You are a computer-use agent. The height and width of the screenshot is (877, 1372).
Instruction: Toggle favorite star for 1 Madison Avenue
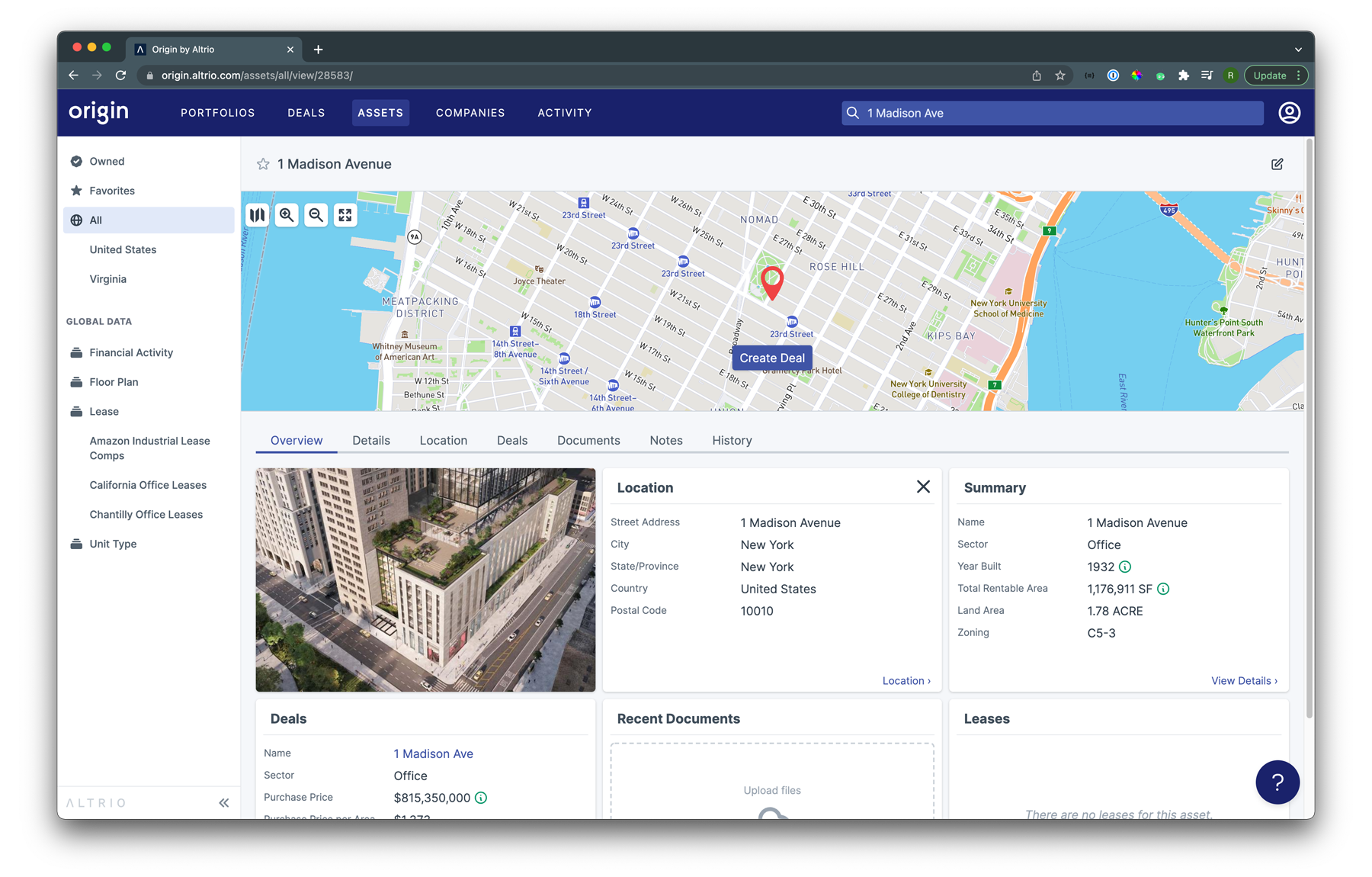263,164
